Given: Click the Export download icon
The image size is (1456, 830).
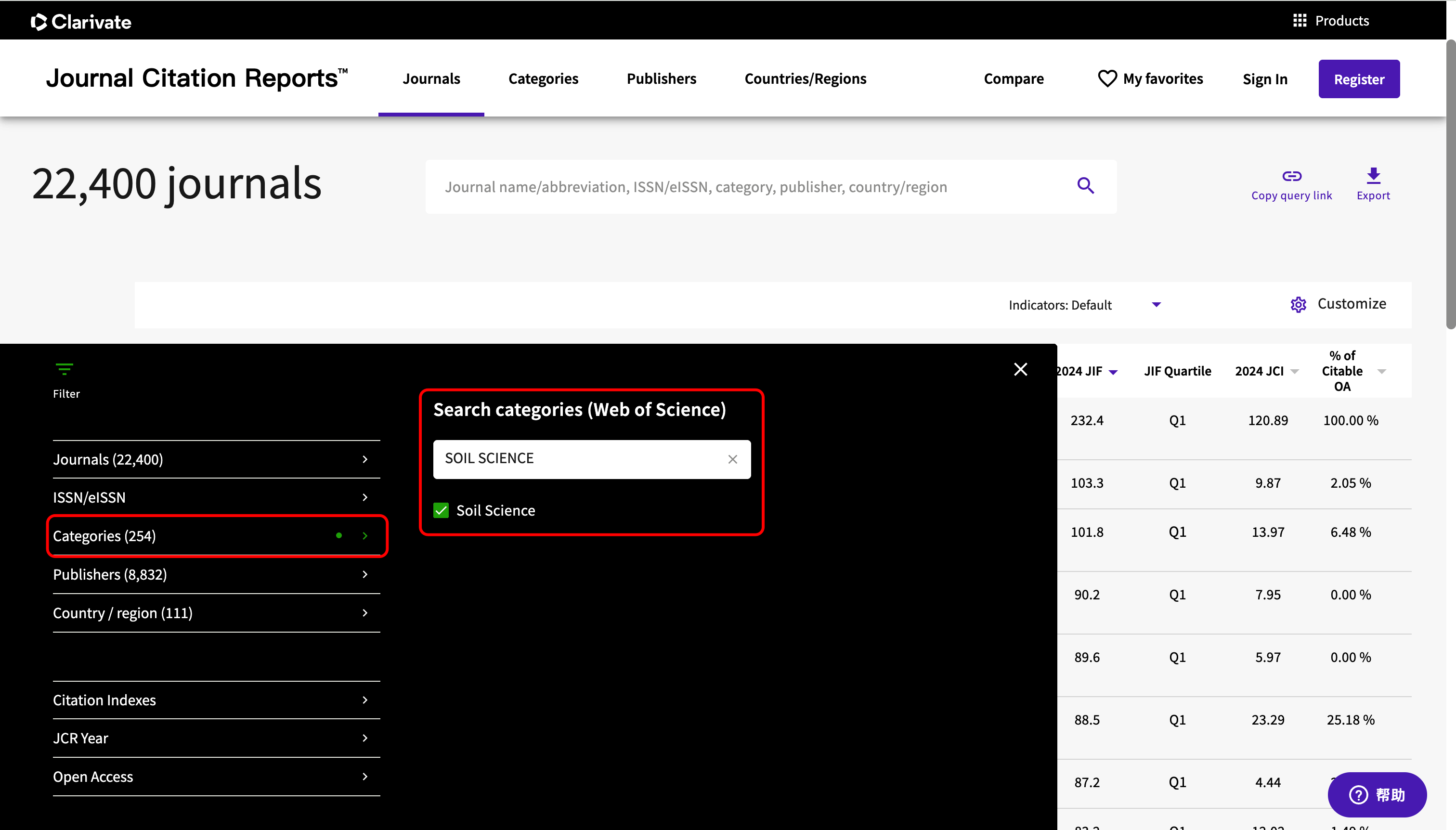Looking at the screenshot, I should (1373, 176).
